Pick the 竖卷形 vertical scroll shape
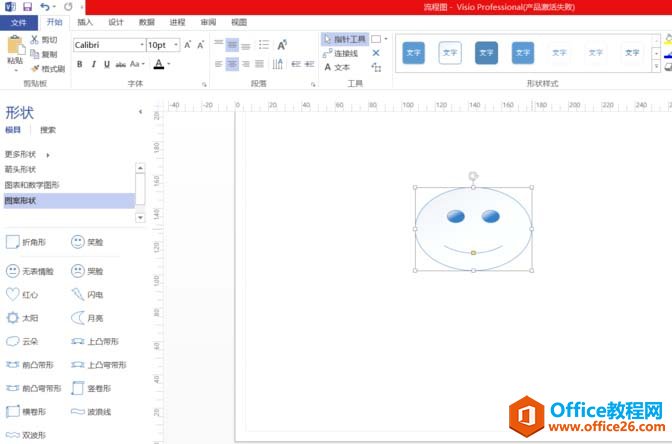Image resolution: width=672 pixels, height=444 pixels. 91,388
